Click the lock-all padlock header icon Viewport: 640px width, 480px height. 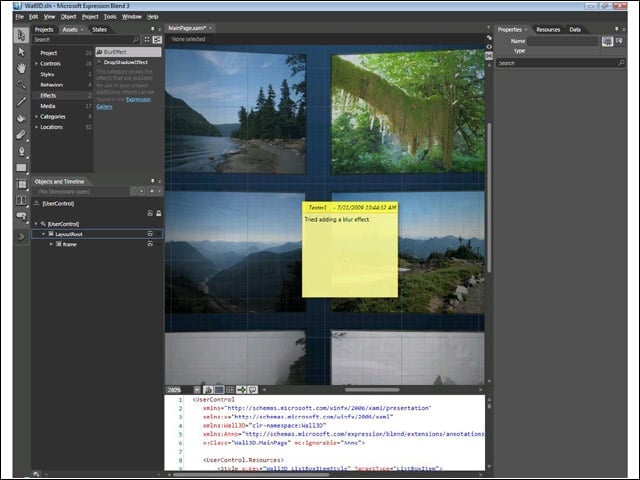click(158, 213)
